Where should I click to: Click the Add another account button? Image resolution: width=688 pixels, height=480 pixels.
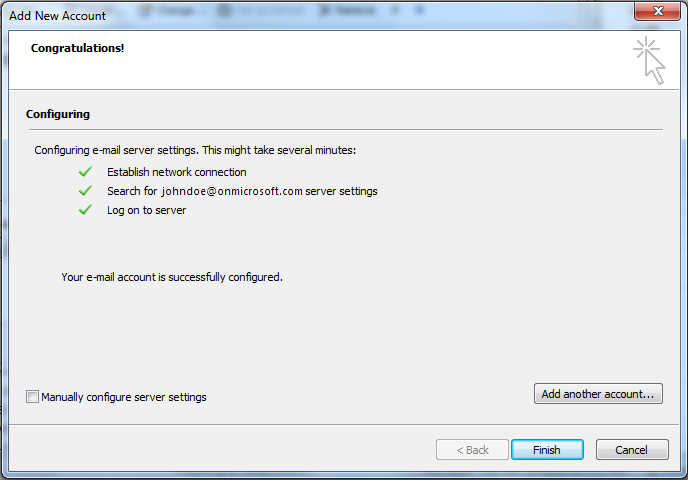click(598, 394)
